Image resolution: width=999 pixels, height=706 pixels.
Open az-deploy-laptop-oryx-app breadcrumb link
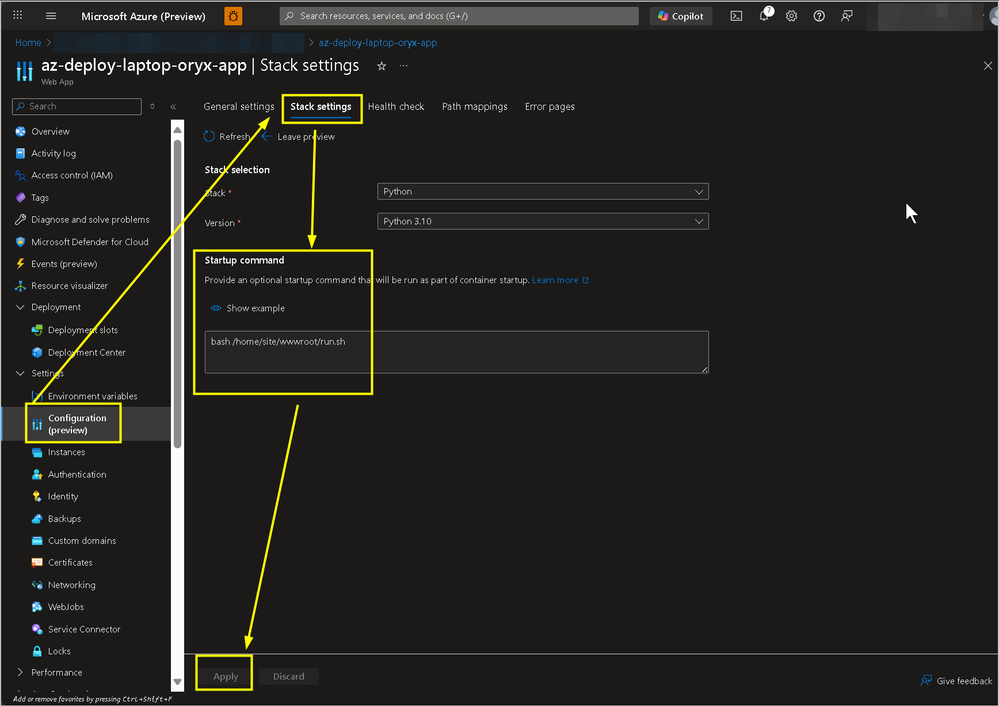tap(378, 43)
